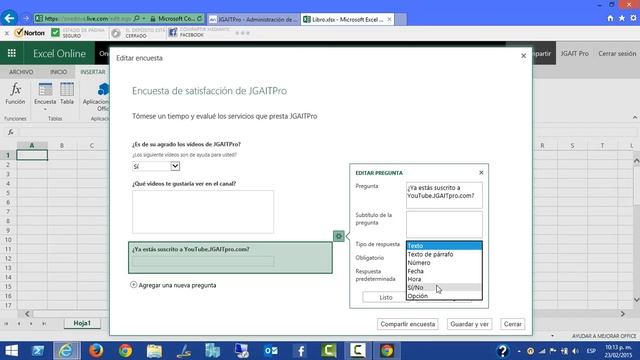Choose Opción as response type
This screenshot has height=360, width=640.
tap(444, 296)
